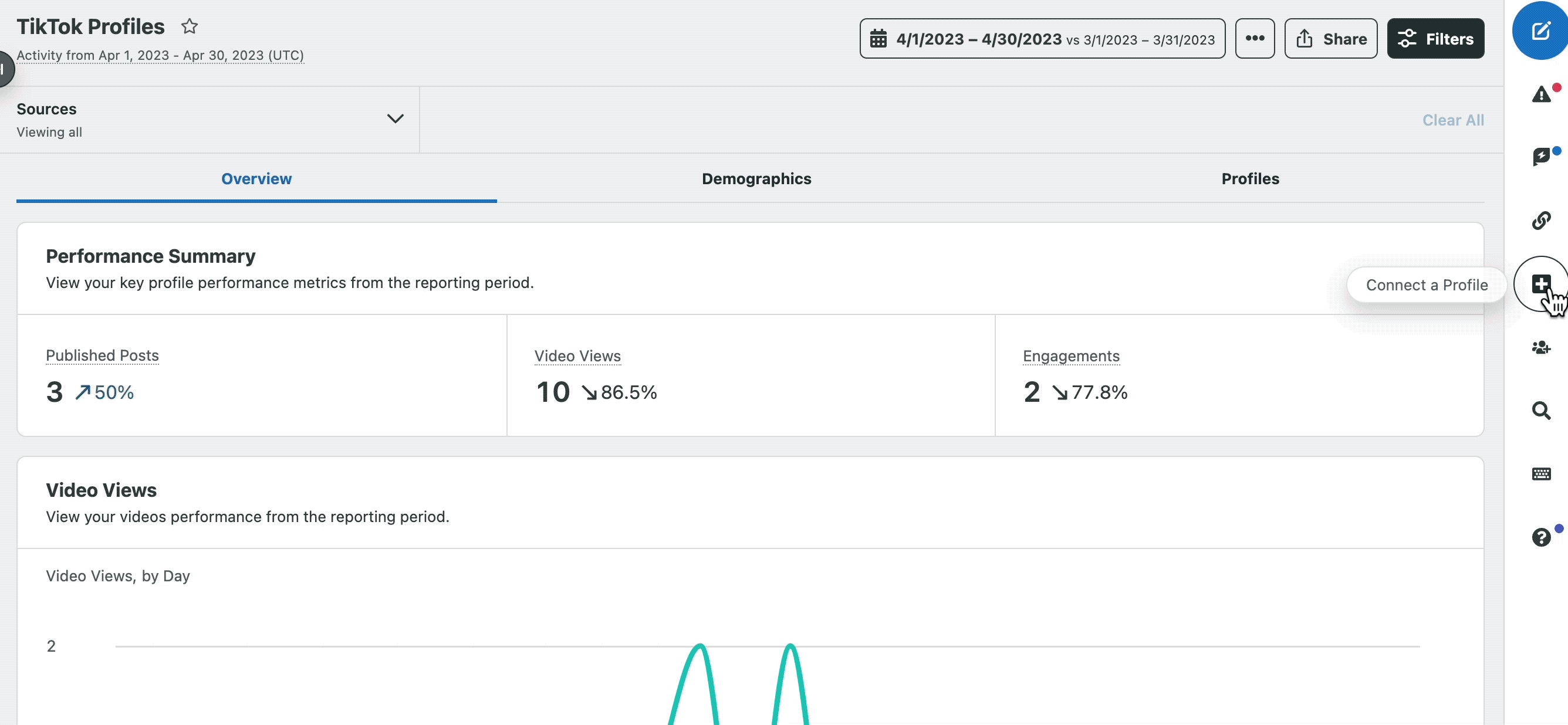Expand the collapsed left navigation handle
Viewport: 1568px width, 725px height.
(x=5, y=69)
